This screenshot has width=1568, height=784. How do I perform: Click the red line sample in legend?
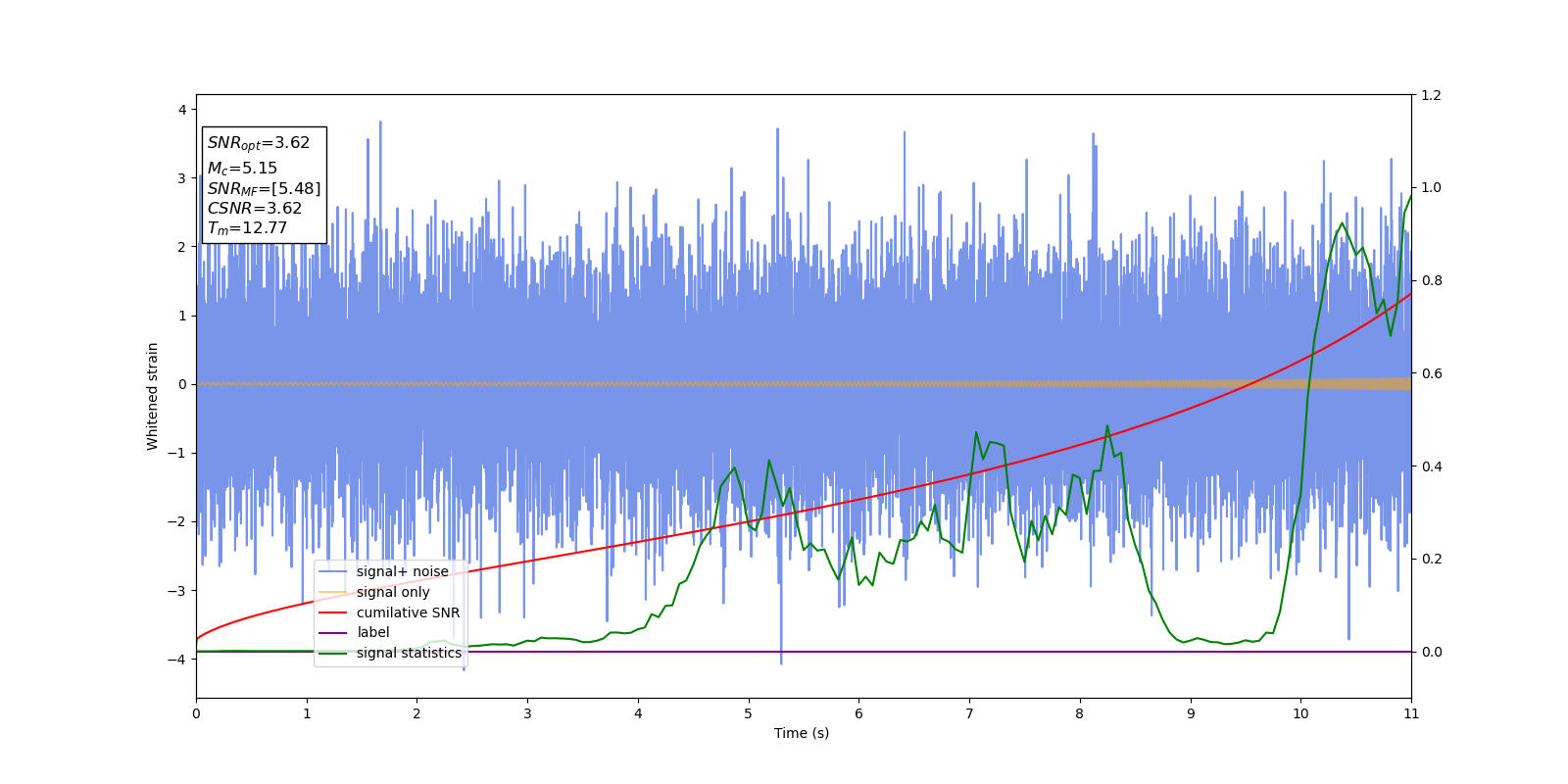tap(333, 612)
